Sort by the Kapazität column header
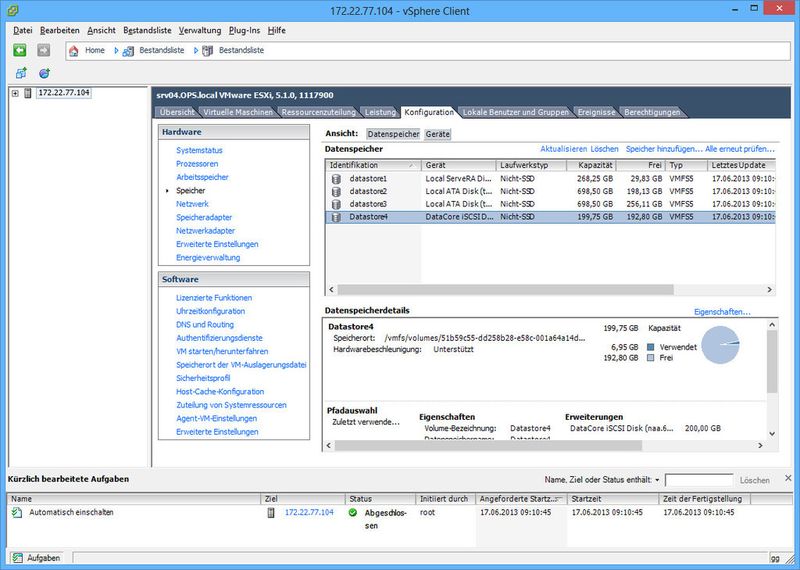Image resolution: width=800 pixels, height=570 pixels. coord(591,165)
